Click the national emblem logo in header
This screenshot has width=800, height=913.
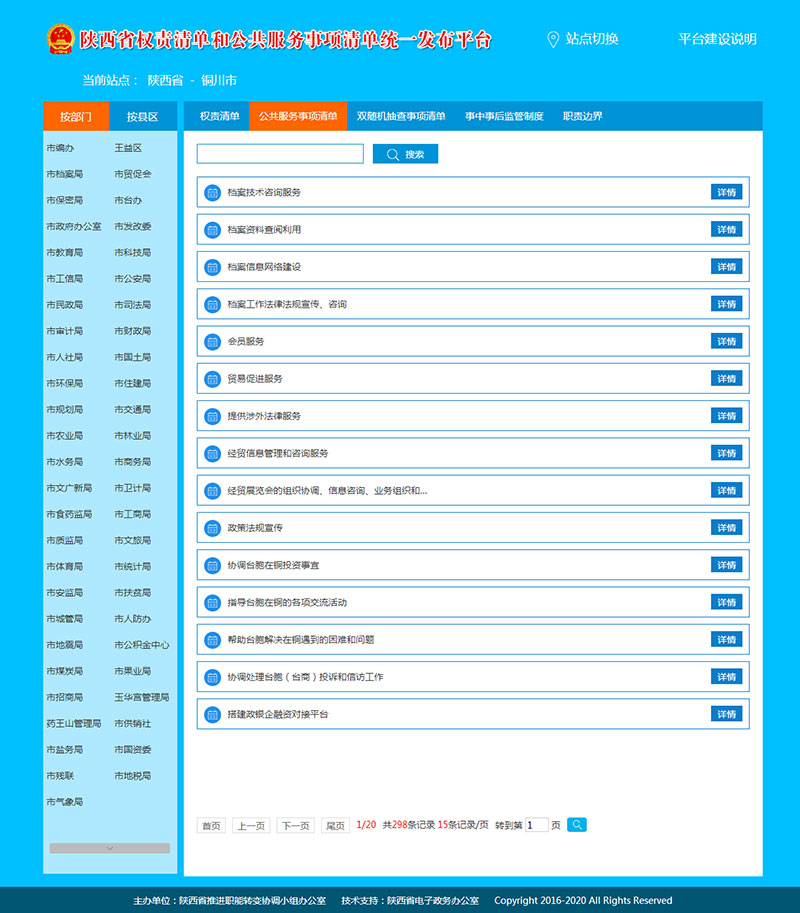(60, 39)
